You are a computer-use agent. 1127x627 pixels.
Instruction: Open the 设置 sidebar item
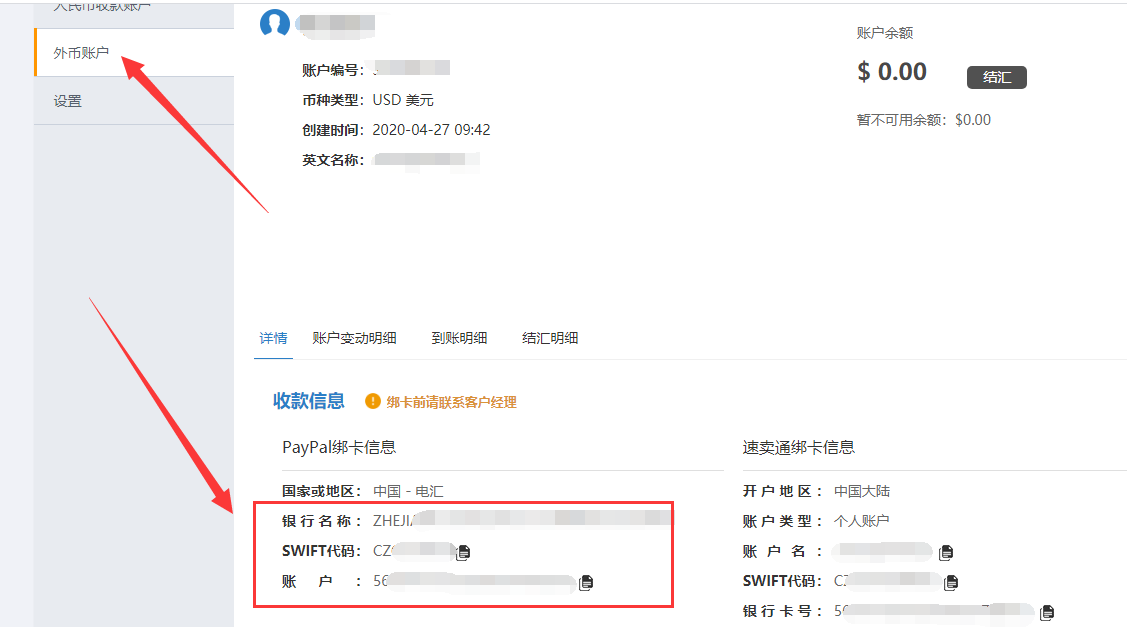coord(134,101)
